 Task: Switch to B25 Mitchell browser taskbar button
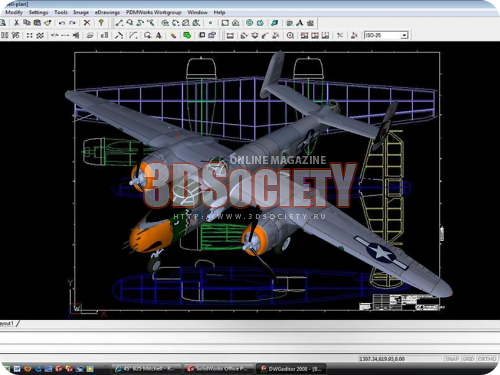click(x=145, y=369)
